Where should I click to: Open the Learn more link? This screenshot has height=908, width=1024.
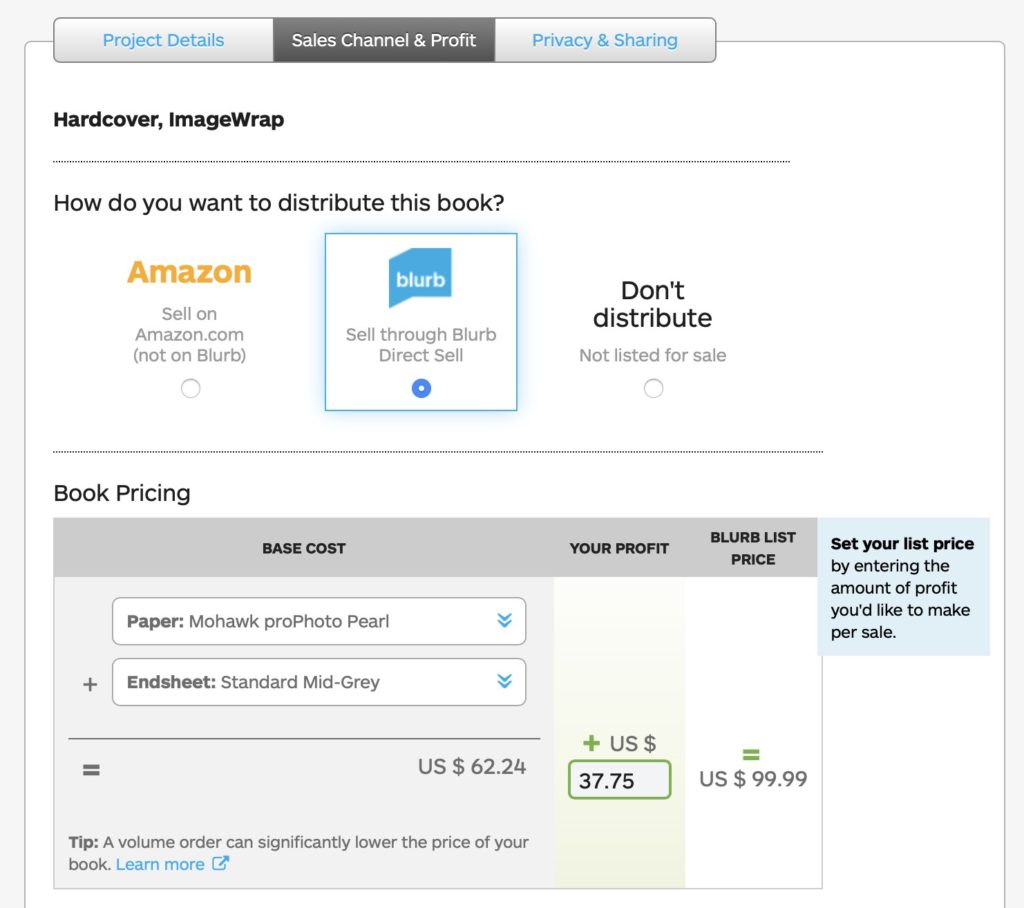[x=160, y=864]
